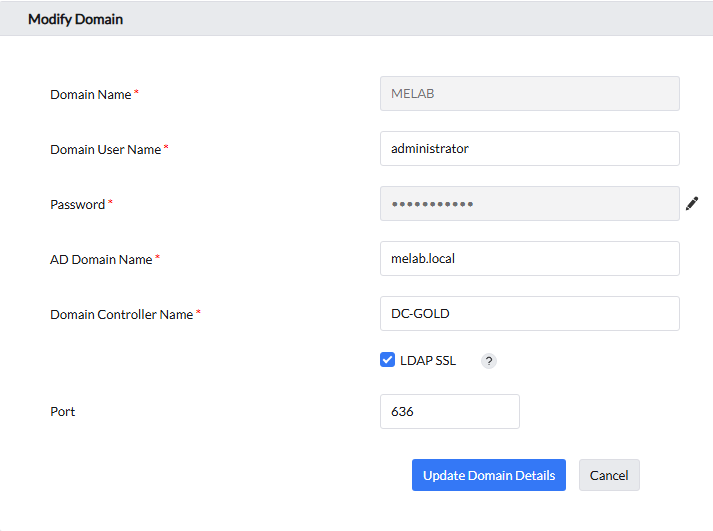Click the Domain Controller Name label
This screenshot has height=531, width=713.
pyautogui.click(x=121, y=314)
